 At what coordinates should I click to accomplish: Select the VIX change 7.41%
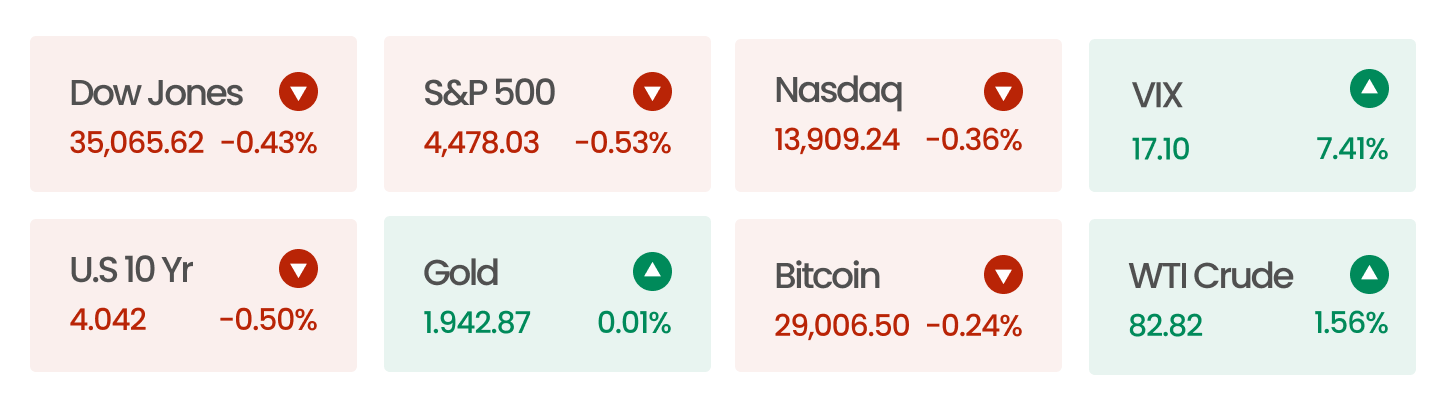pyautogui.click(x=1352, y=151)
